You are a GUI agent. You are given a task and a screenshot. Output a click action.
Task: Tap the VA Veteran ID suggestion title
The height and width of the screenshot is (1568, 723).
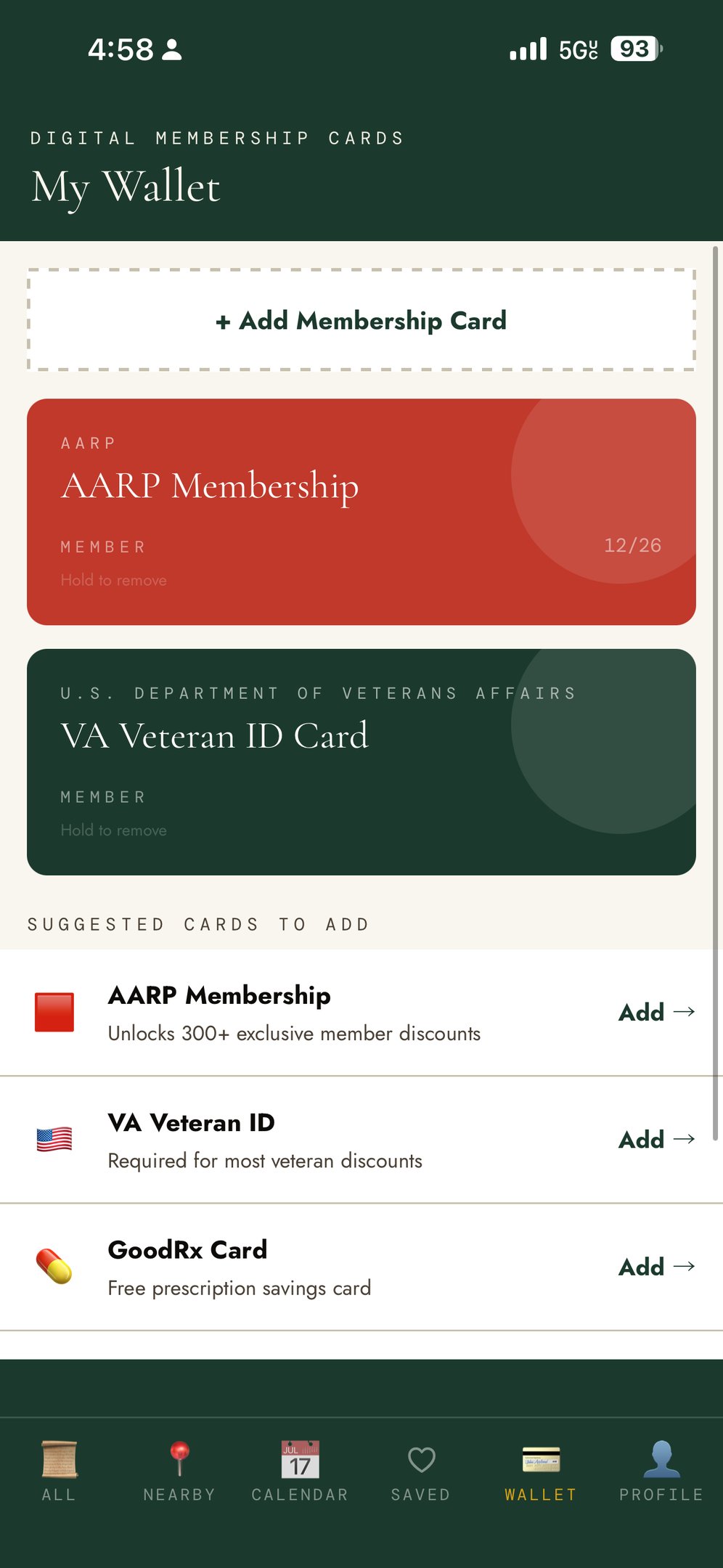[x=191, y=1123]
